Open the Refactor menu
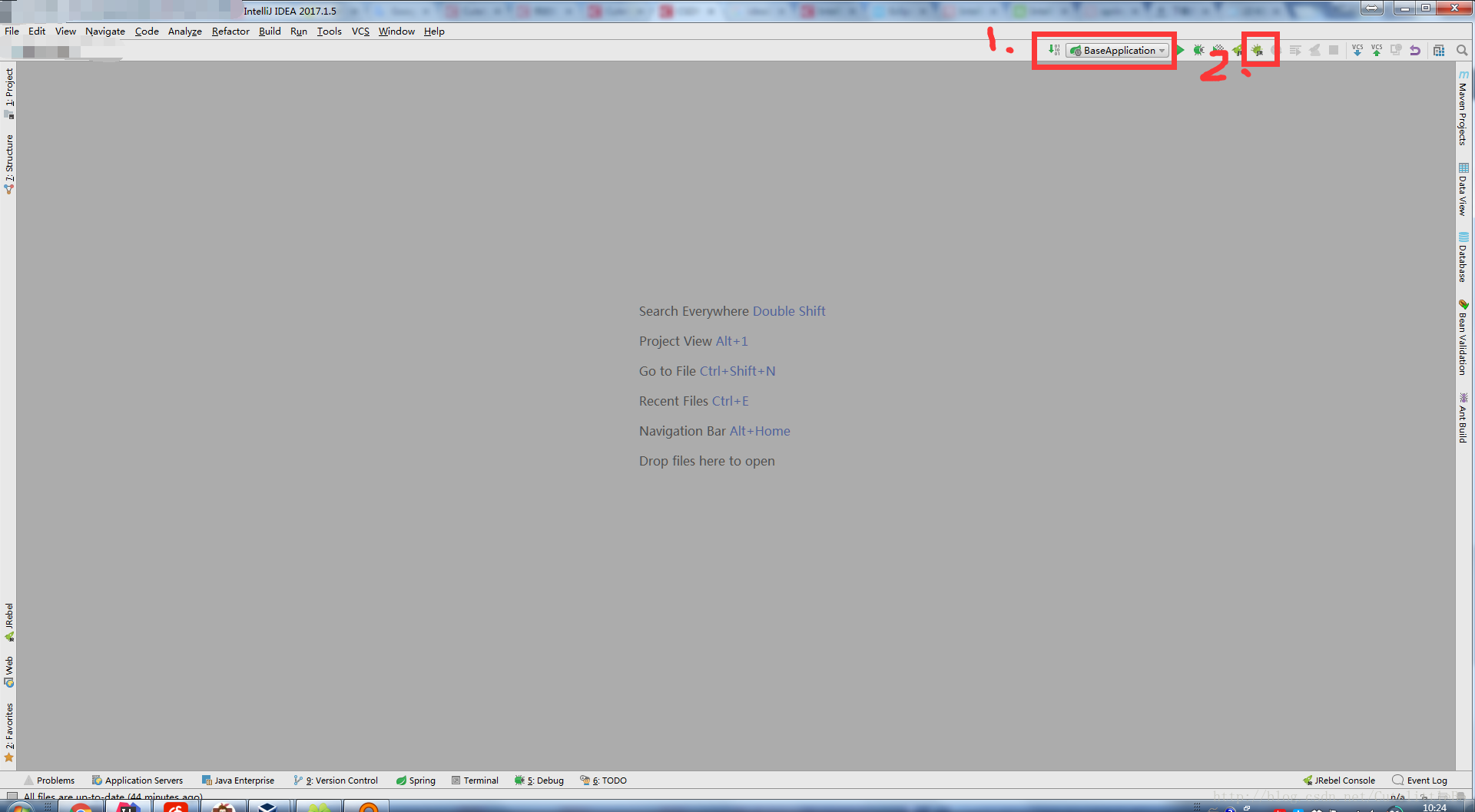Viewport: 1475px width, 812px height. pos(230,31)
